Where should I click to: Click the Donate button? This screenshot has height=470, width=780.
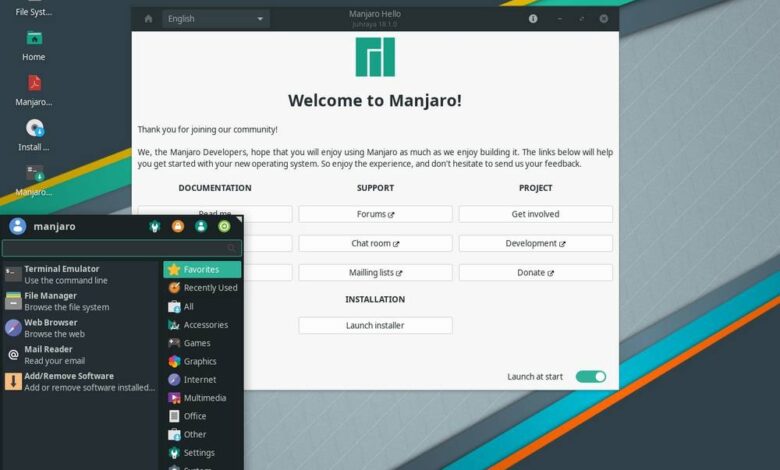click(x=535, y=273)
